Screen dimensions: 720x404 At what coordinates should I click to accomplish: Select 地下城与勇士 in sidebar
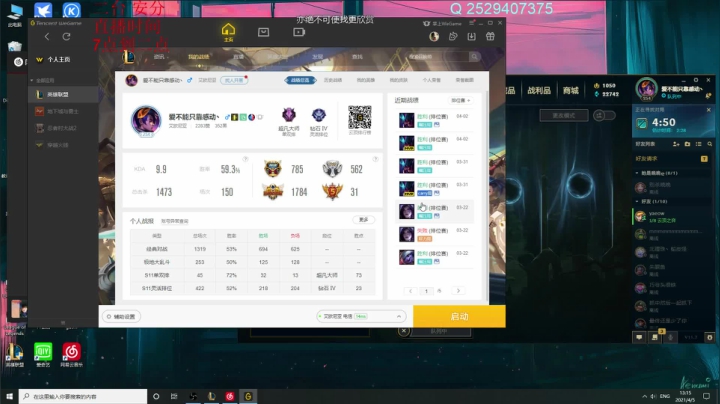pyautogui.click(x=63, y=112)
